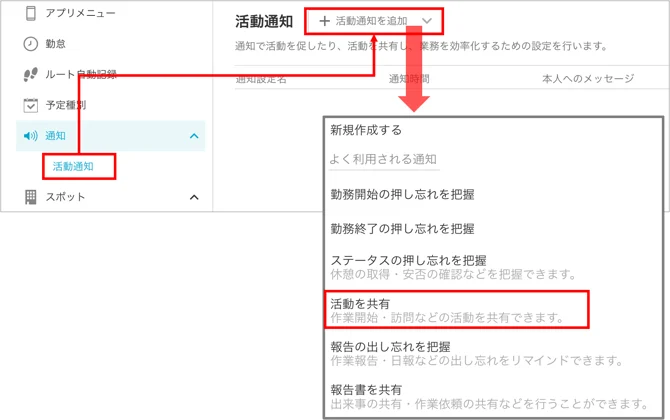Viewport: 670px width, 420px height.
Task: Open the 活動通知を追加 dropdown arrow
Action: point(426,21)
